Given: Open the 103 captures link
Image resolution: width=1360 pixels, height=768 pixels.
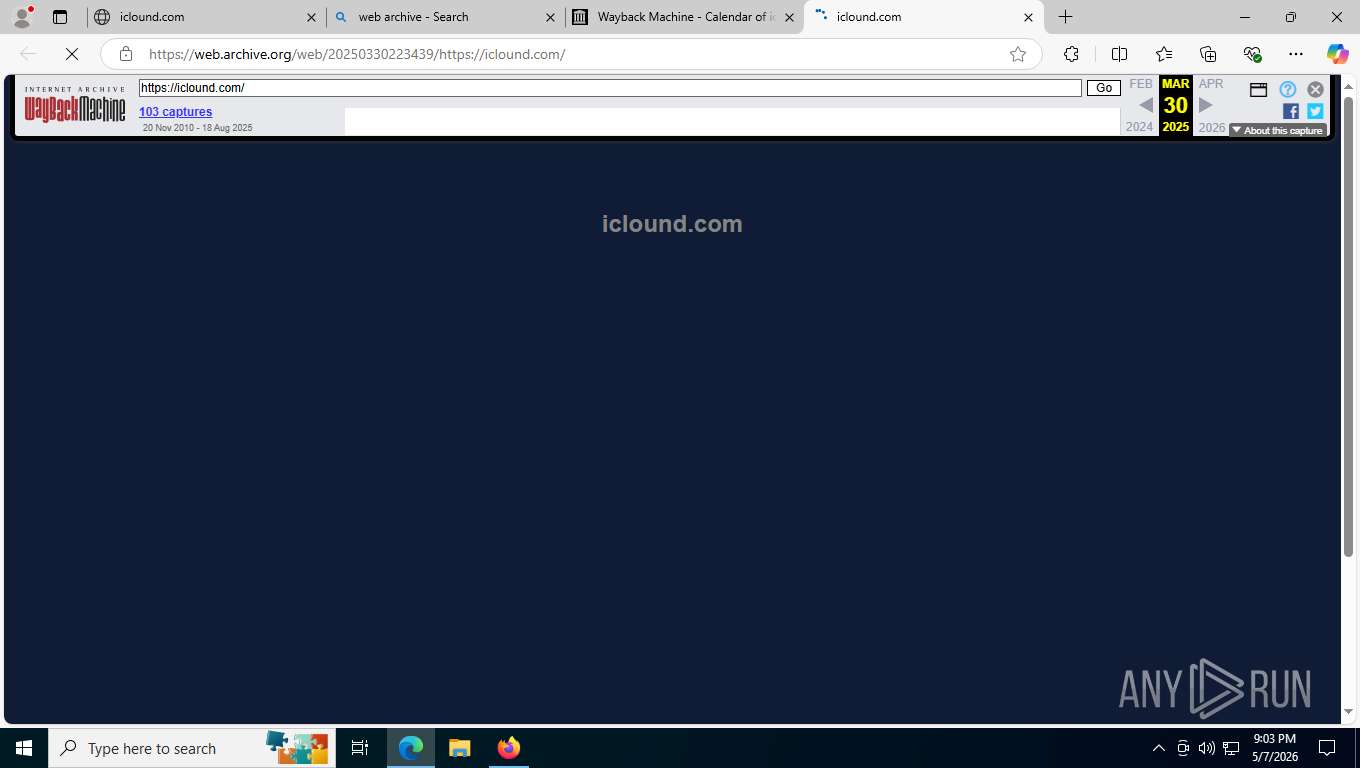Looking at the screenshot, I should tap(176, 112).
